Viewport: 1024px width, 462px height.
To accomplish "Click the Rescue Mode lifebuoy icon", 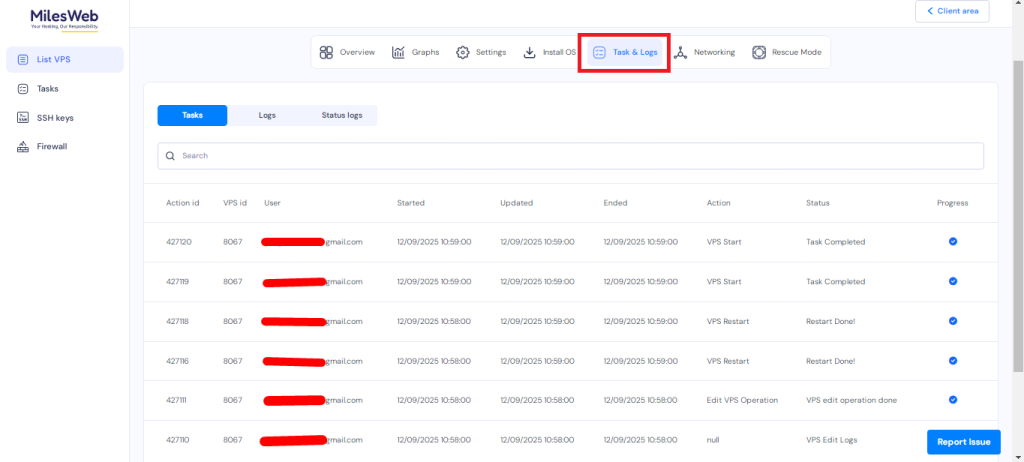I will click(x=759, y=52).
